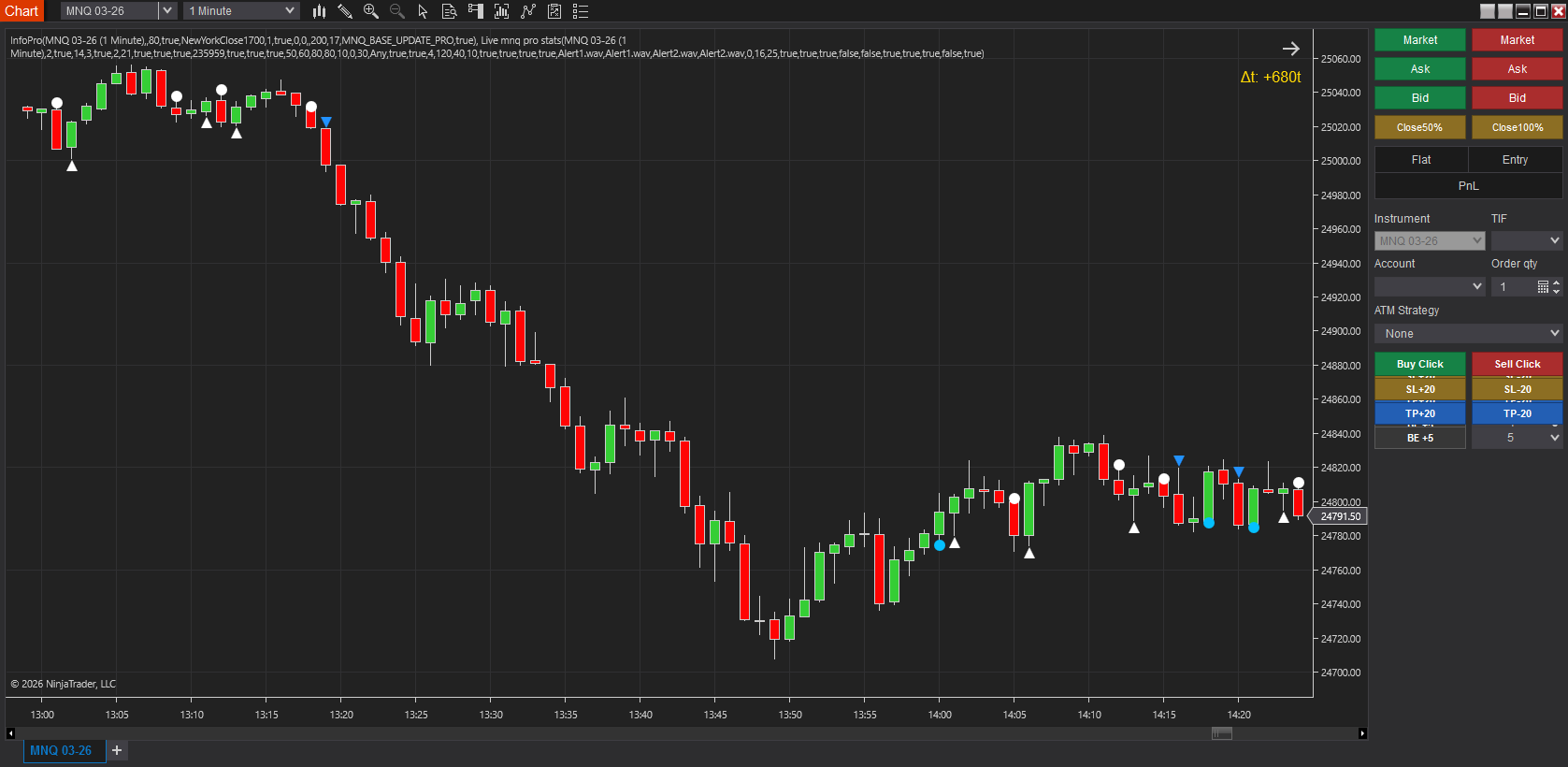The image size is (1568, 767).
Task: Toggle the Sell Click mode
Action: click(x=1517, y=364)
